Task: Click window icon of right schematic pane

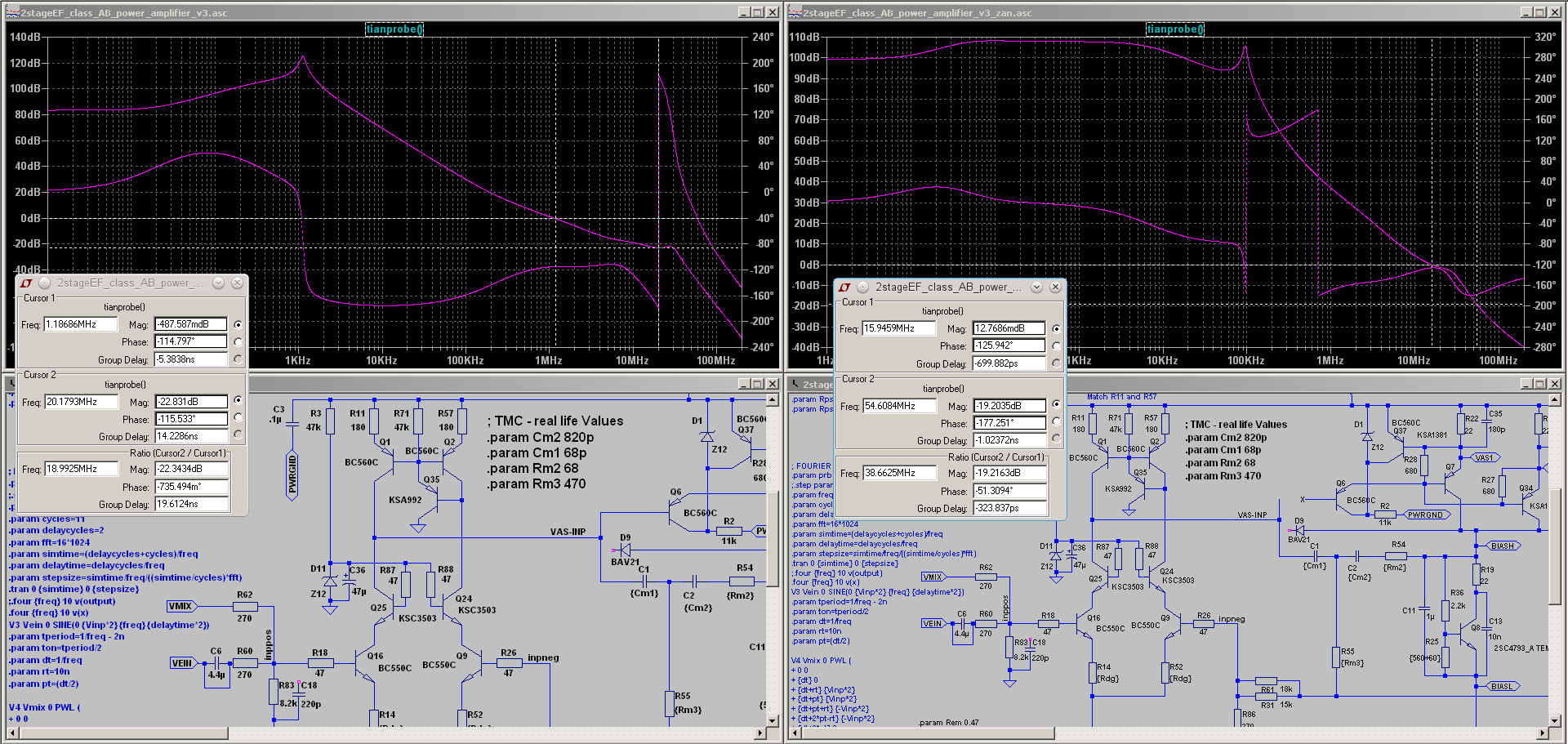Action: tap(795, 383)
